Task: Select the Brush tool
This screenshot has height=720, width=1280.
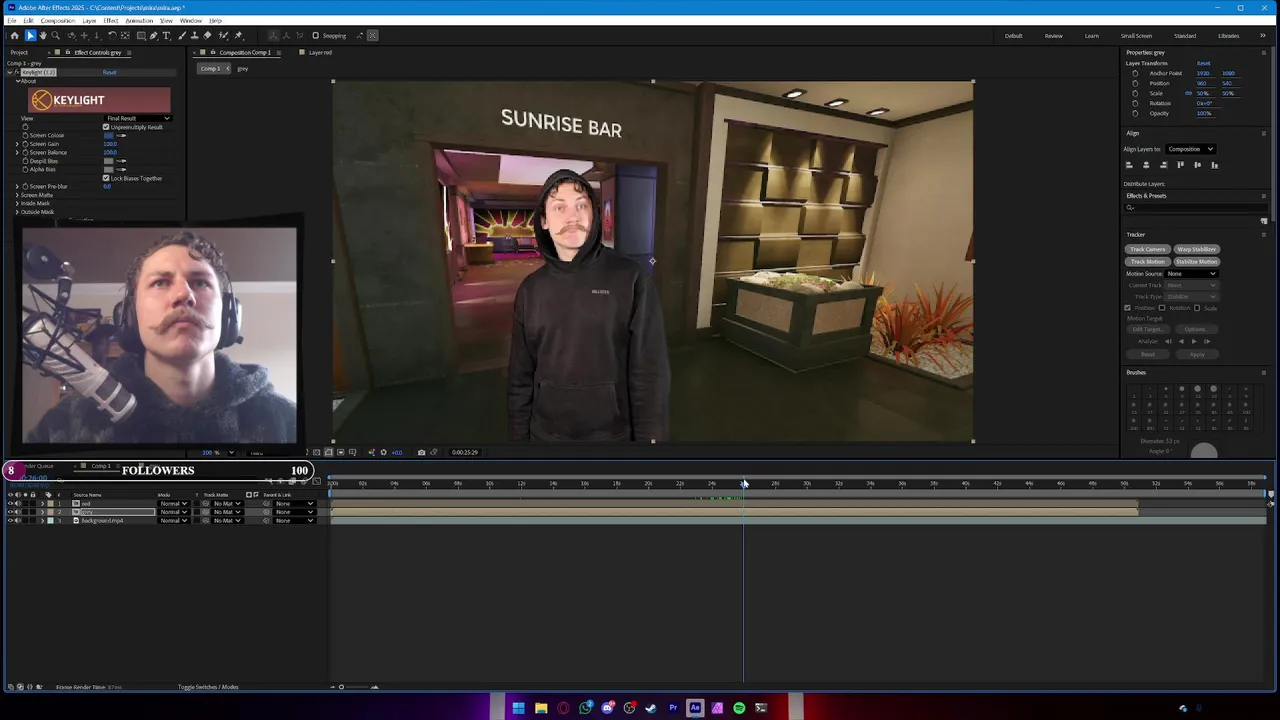Action: [x=183, y=36]
